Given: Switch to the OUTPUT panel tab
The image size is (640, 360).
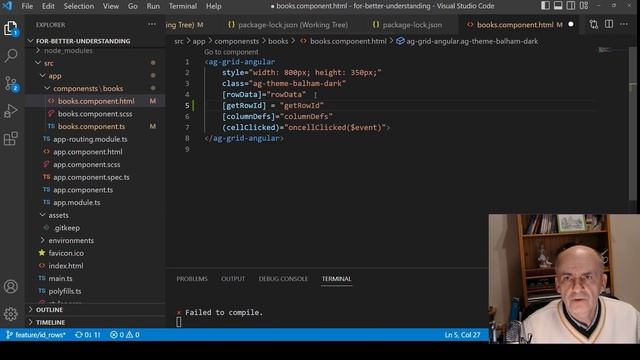Looking at the screenshot, I should (233, 279).
